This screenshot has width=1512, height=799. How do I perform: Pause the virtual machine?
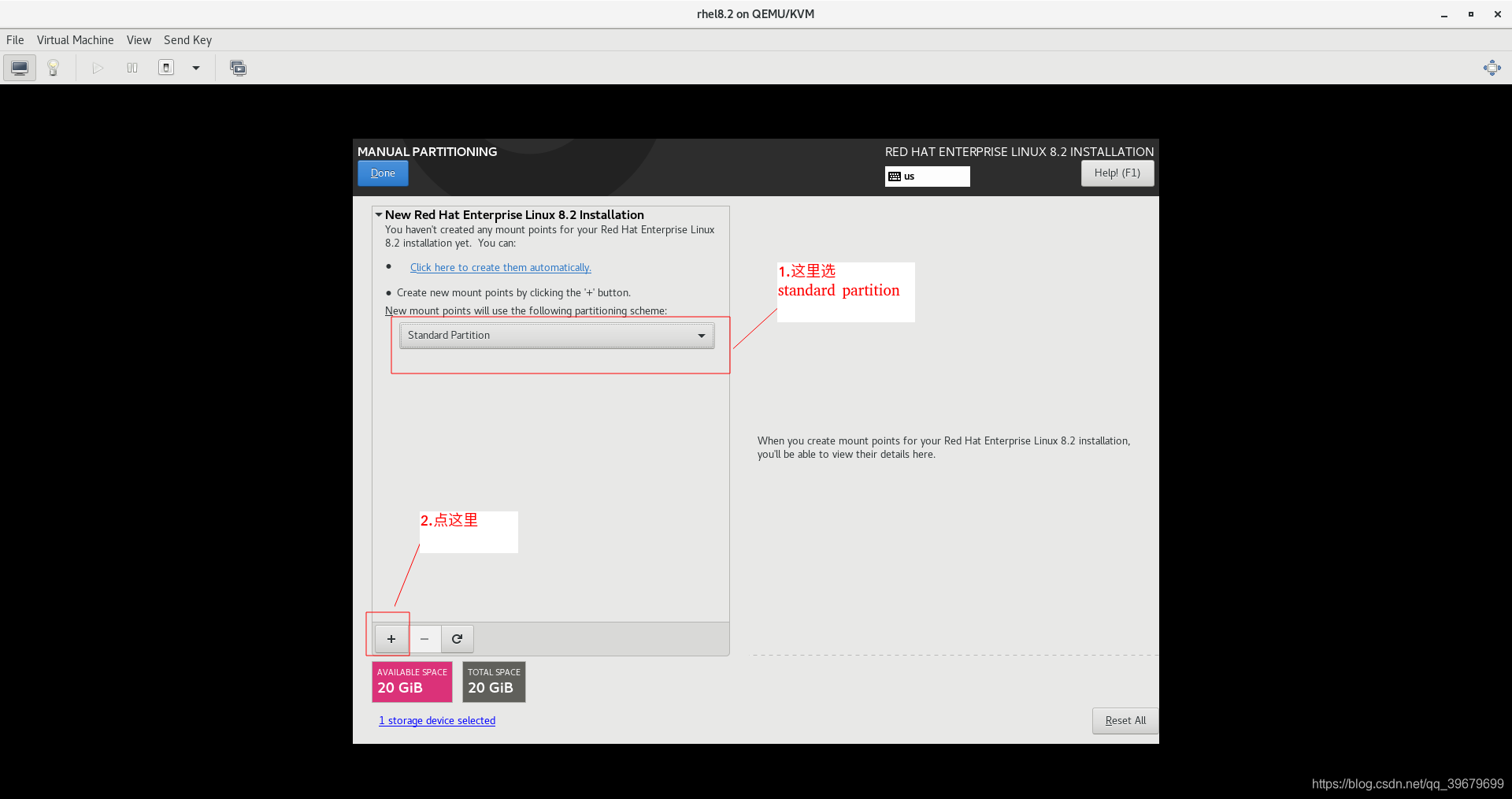[132, 68]
